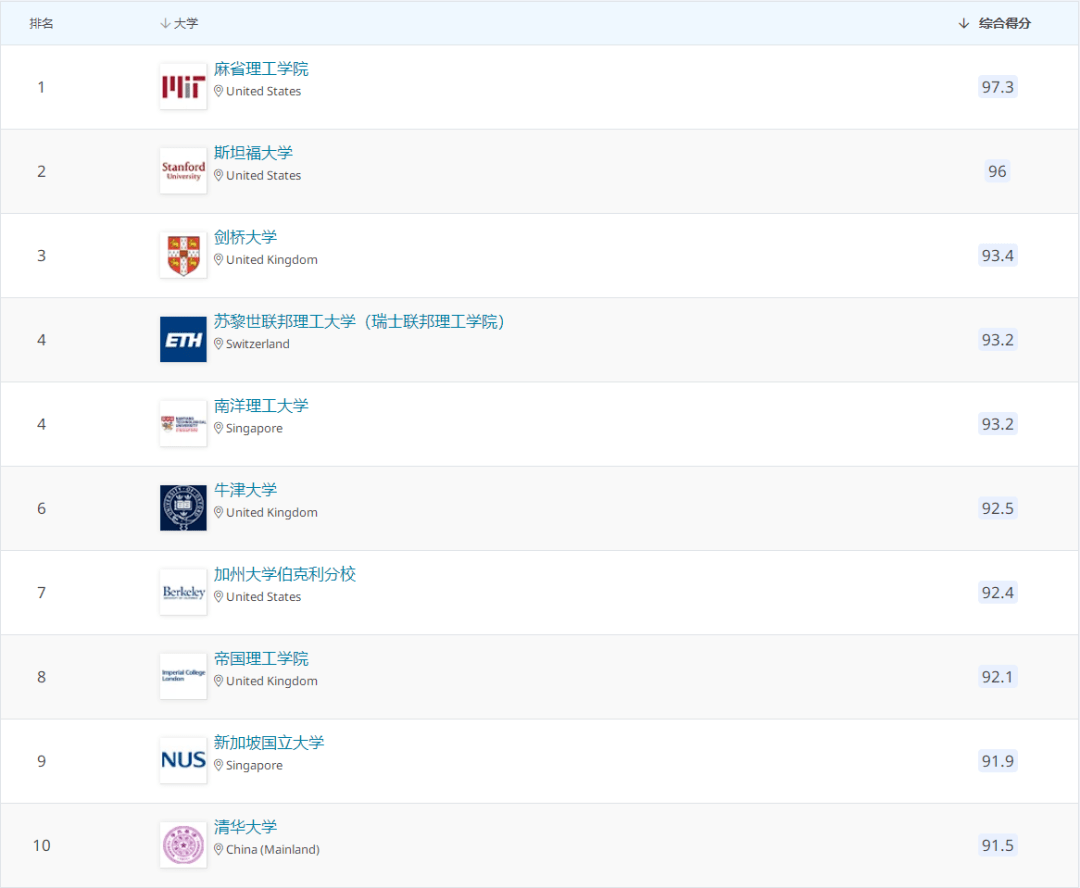Click the Imperial College London logo

coord(183,677)
